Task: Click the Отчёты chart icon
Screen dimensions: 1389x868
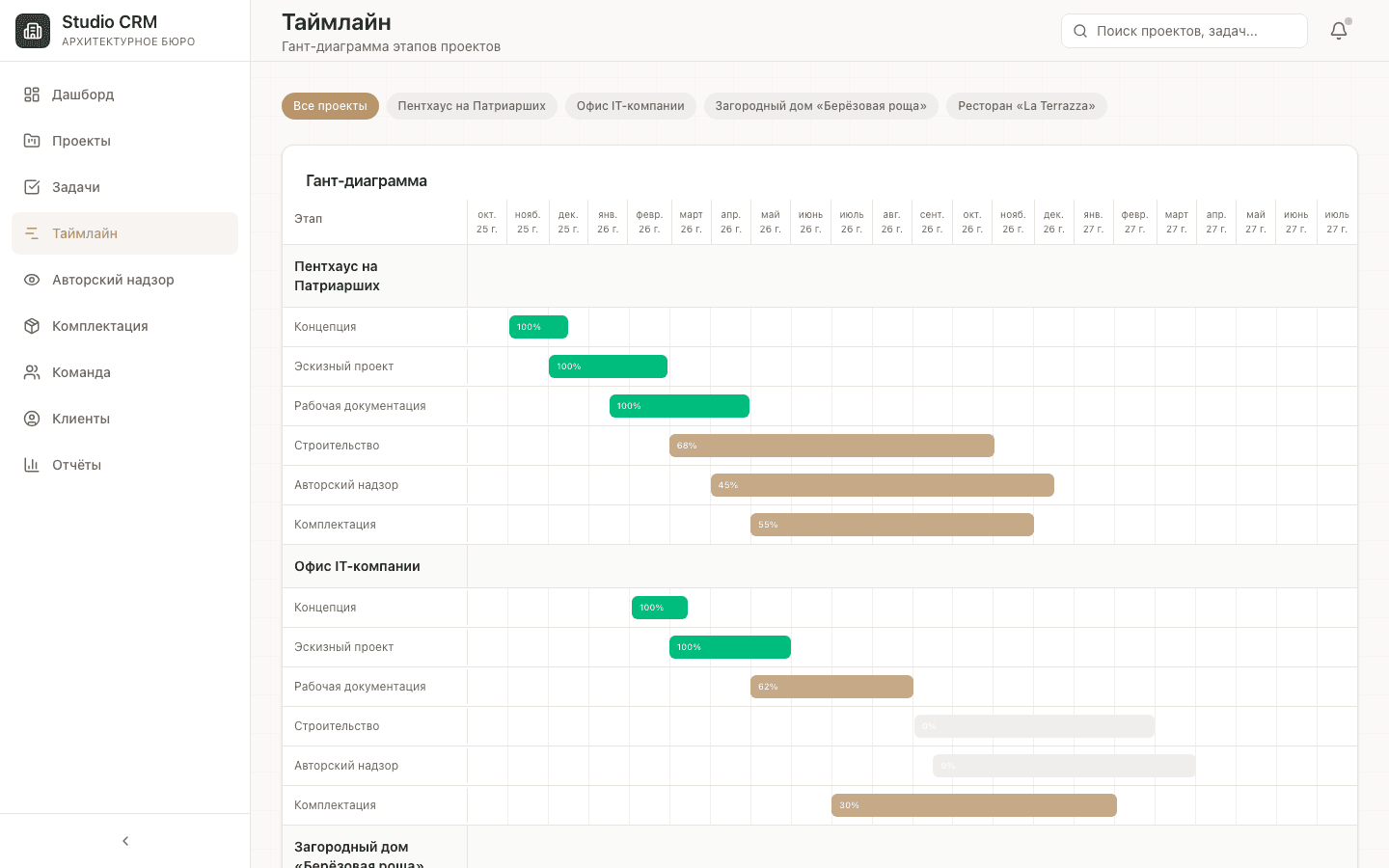Action: coord(32,465)
